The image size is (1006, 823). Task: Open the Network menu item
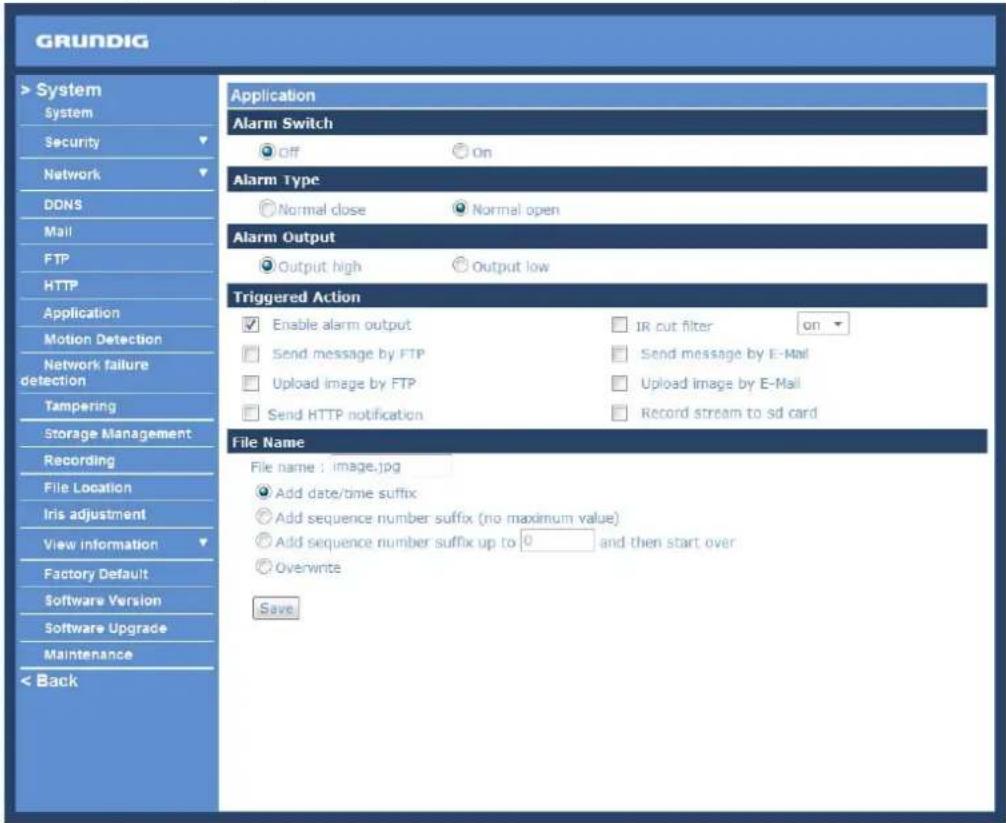point(72,174)
